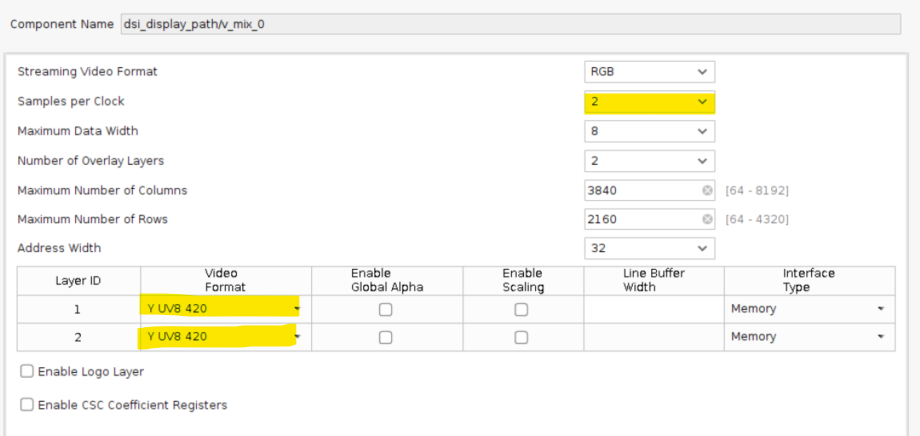Click the Maximum Number of Rows input

tap(640, 219)
